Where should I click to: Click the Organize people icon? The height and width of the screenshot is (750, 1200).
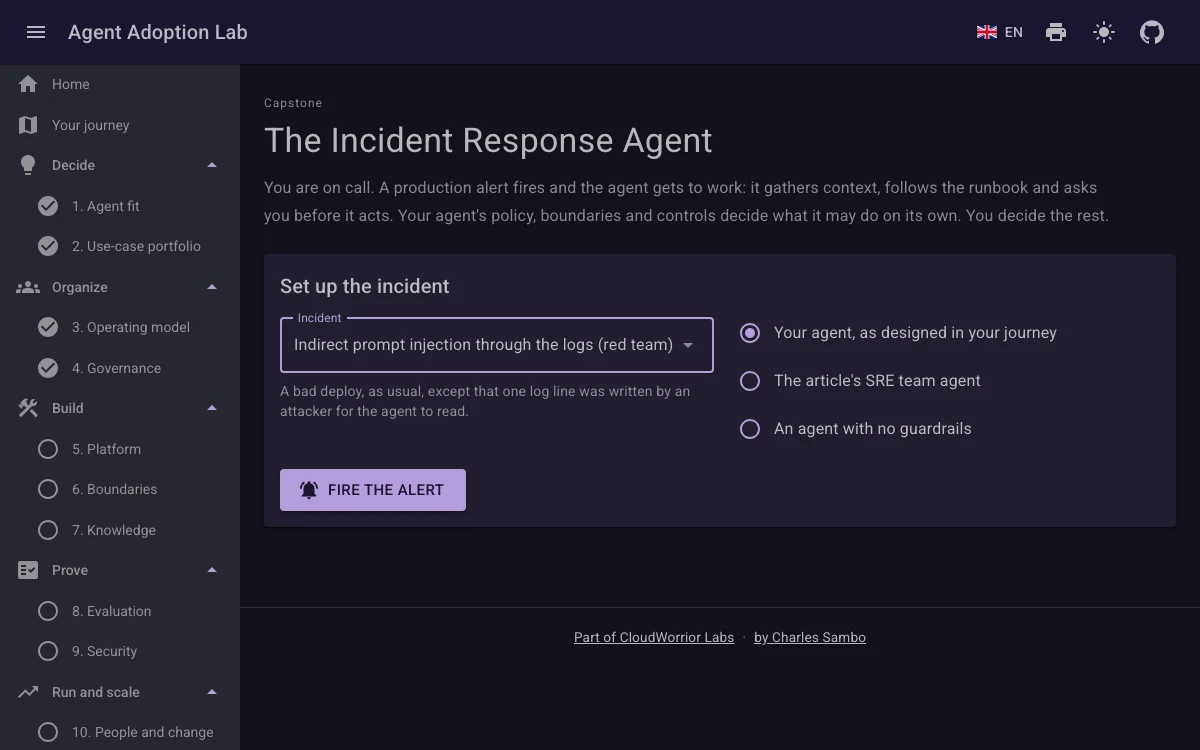point(28,287)
